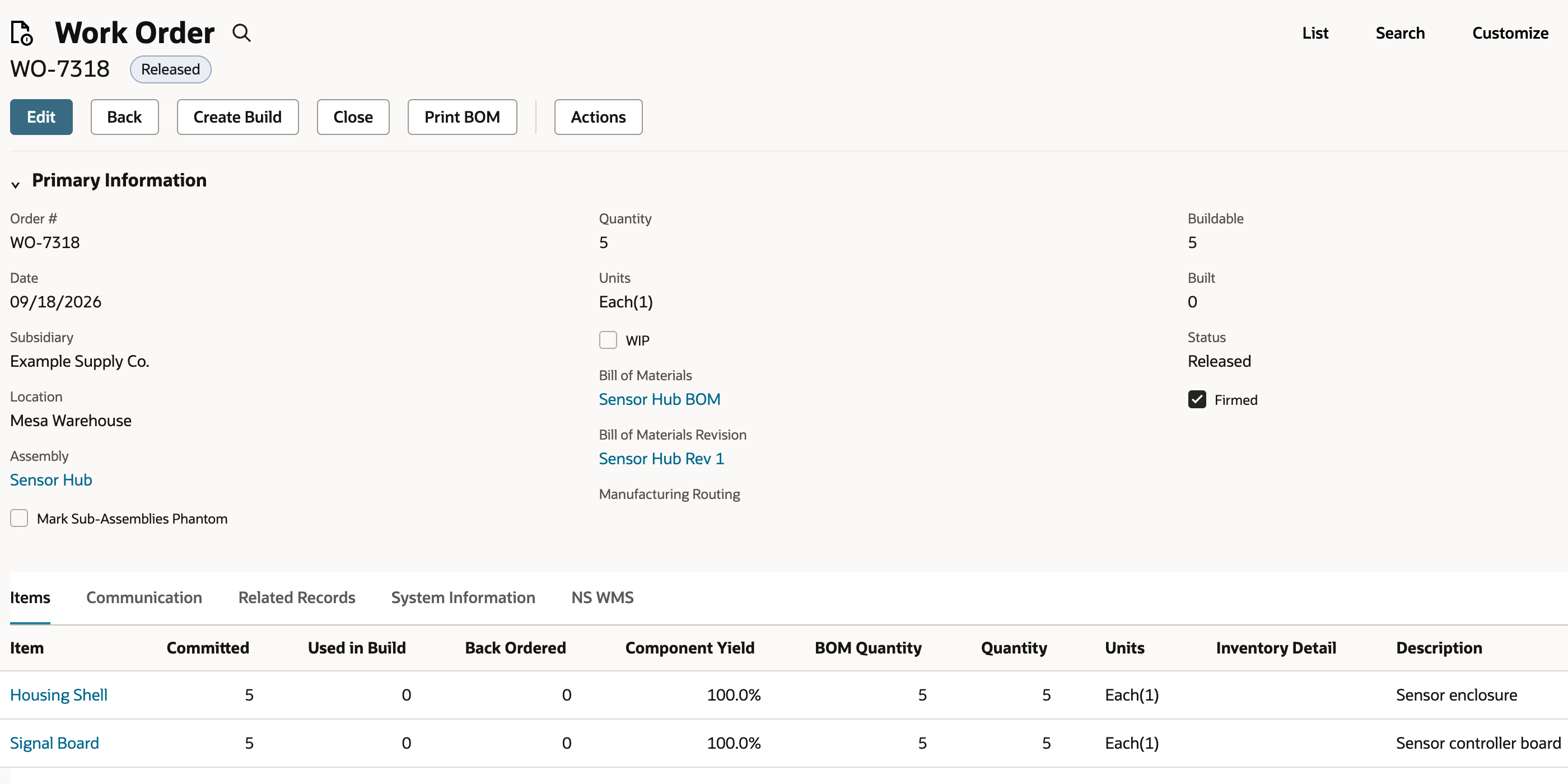1568x784 pixels.
Task: Select the 'Sensor controller board' description cell
Action: [1478, 743]
